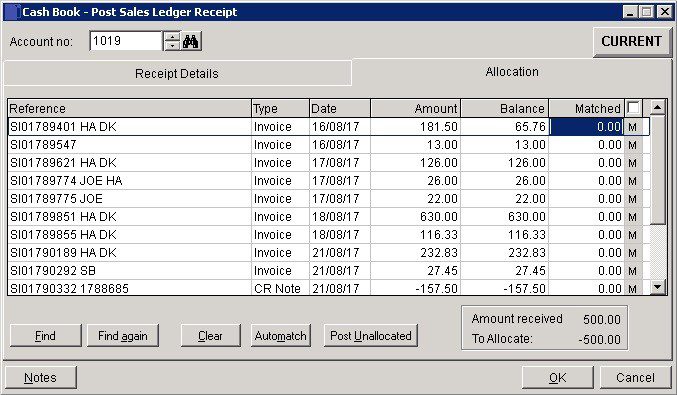Click the To Allocate value -500.00
Image resolution: width=677 pixels, height=395 pixels.
[599, 339]
